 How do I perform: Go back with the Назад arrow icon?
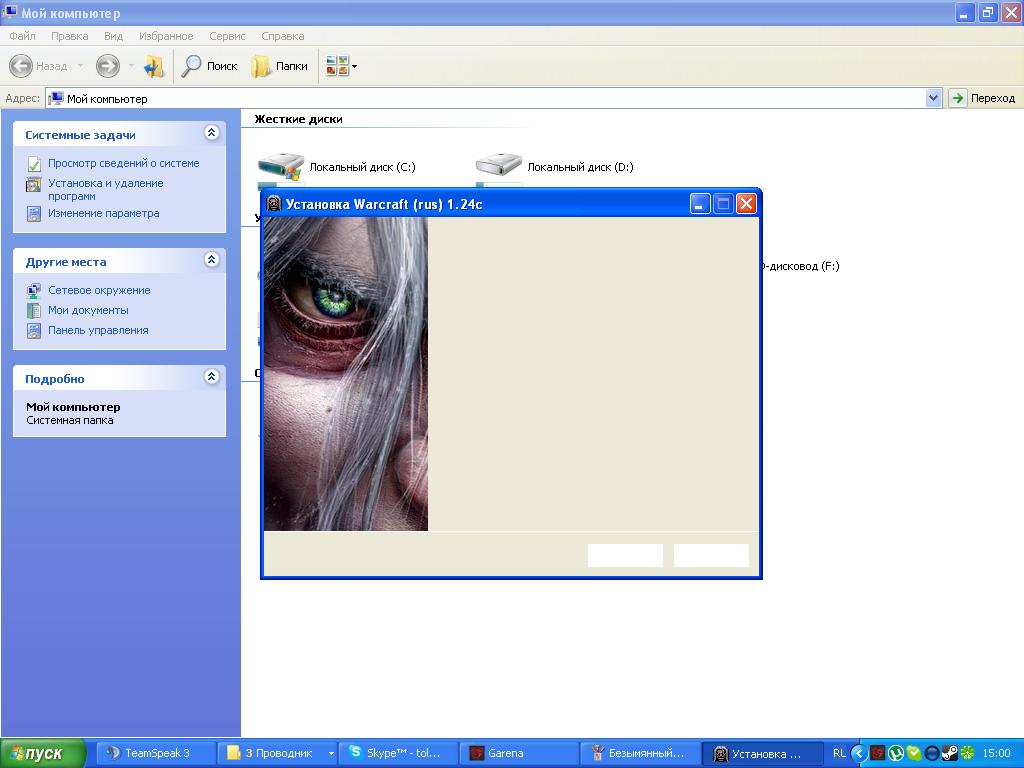pos(21,66)
